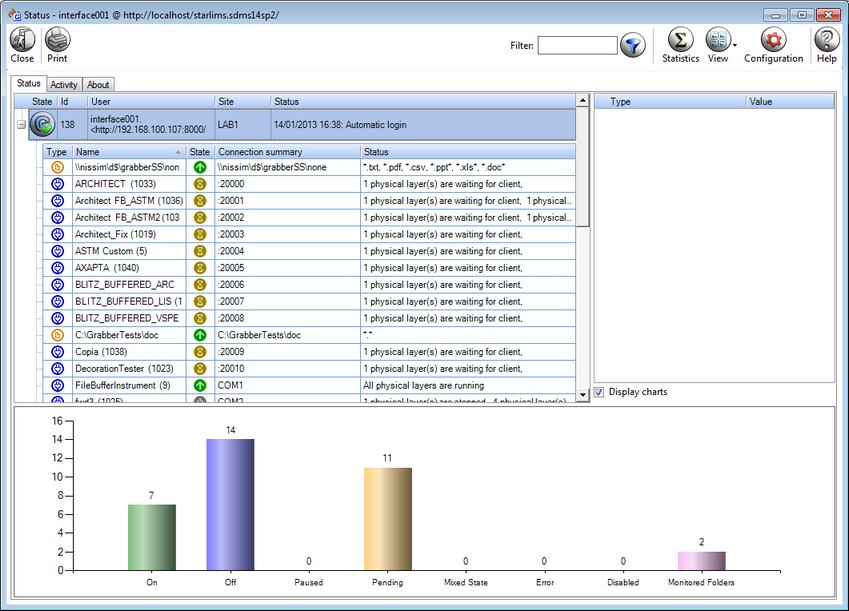Screen dimensions: 849x611
Task: Click the BLITZ_BUFFERED_VSPE row name
Action: [x=127, y=318]
